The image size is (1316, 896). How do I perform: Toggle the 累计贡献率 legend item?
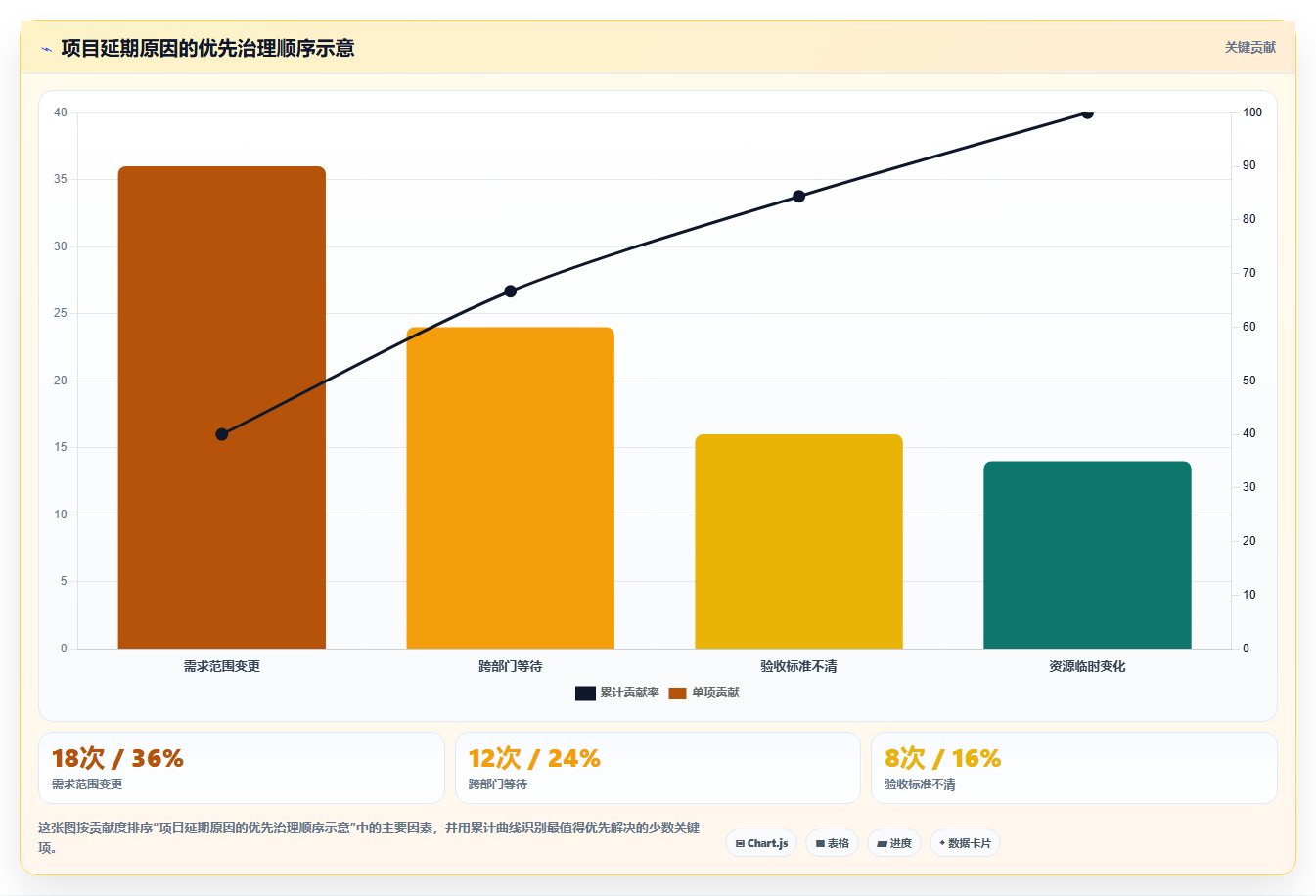pos(617,693)
